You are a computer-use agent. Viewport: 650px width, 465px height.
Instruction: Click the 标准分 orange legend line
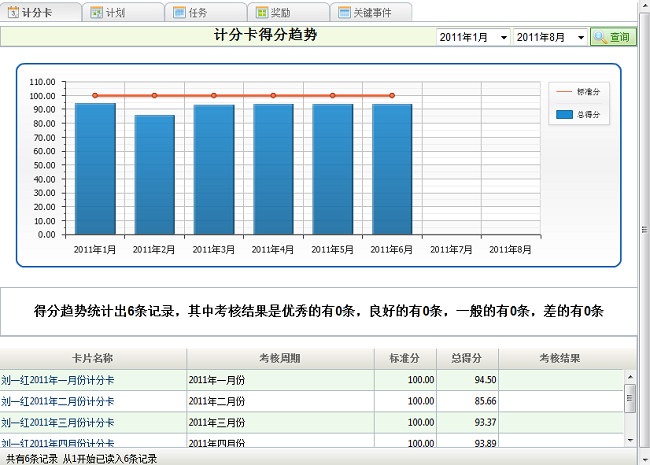point(564,91)
